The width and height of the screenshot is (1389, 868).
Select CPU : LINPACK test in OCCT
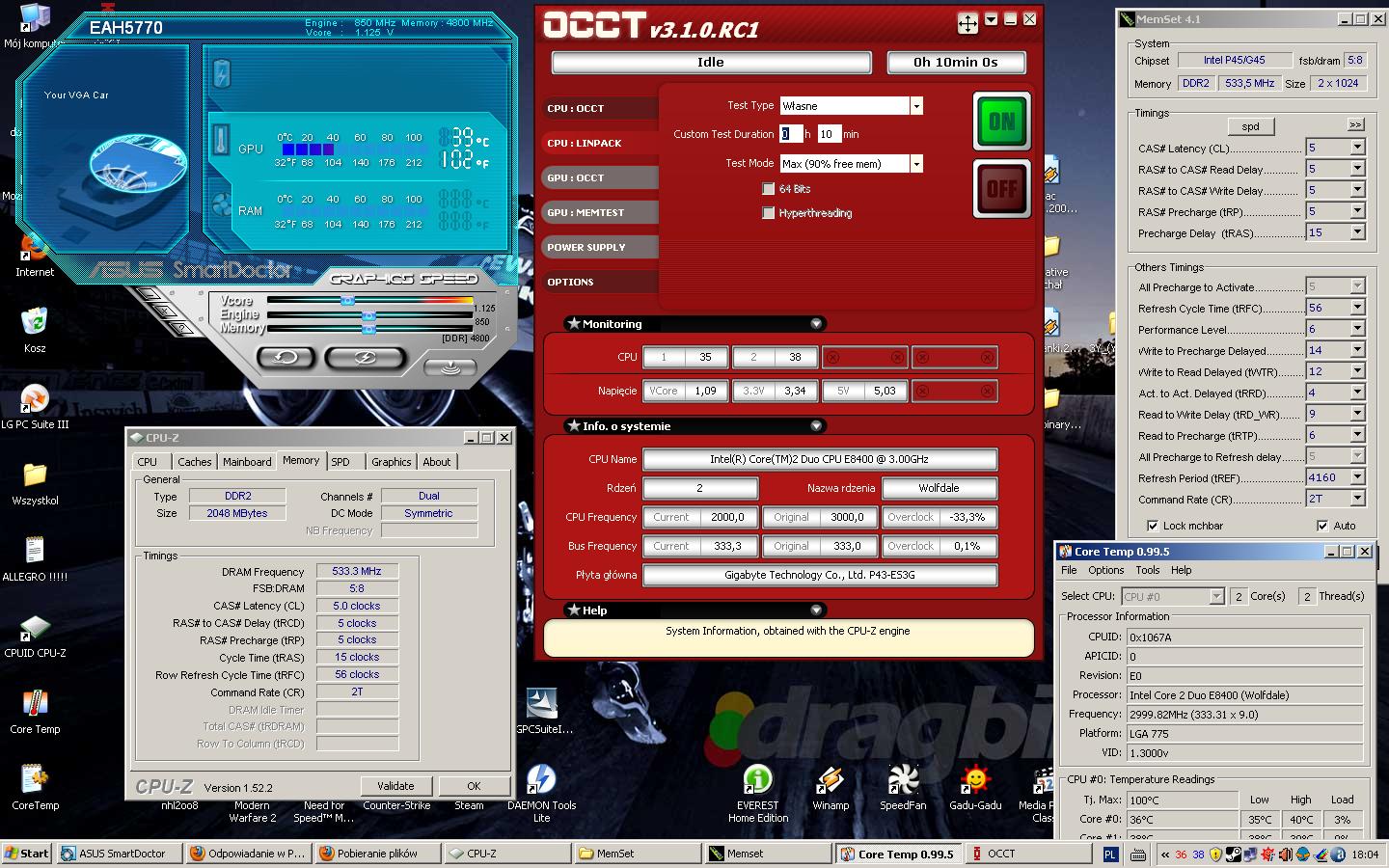tap(600, 143)
